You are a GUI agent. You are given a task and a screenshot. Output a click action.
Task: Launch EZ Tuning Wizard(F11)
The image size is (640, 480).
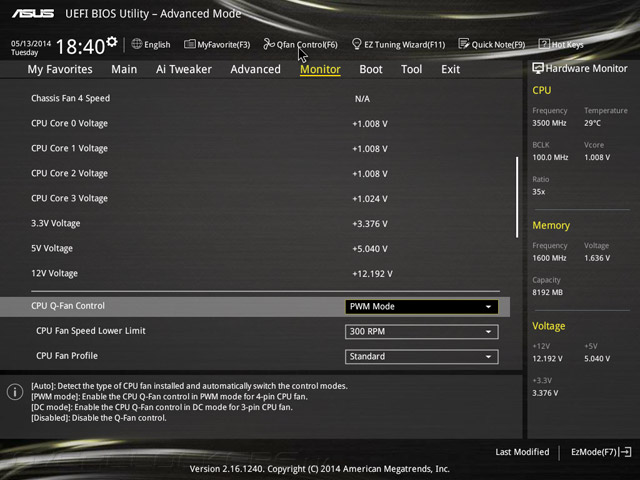click(x=404, y=44)
